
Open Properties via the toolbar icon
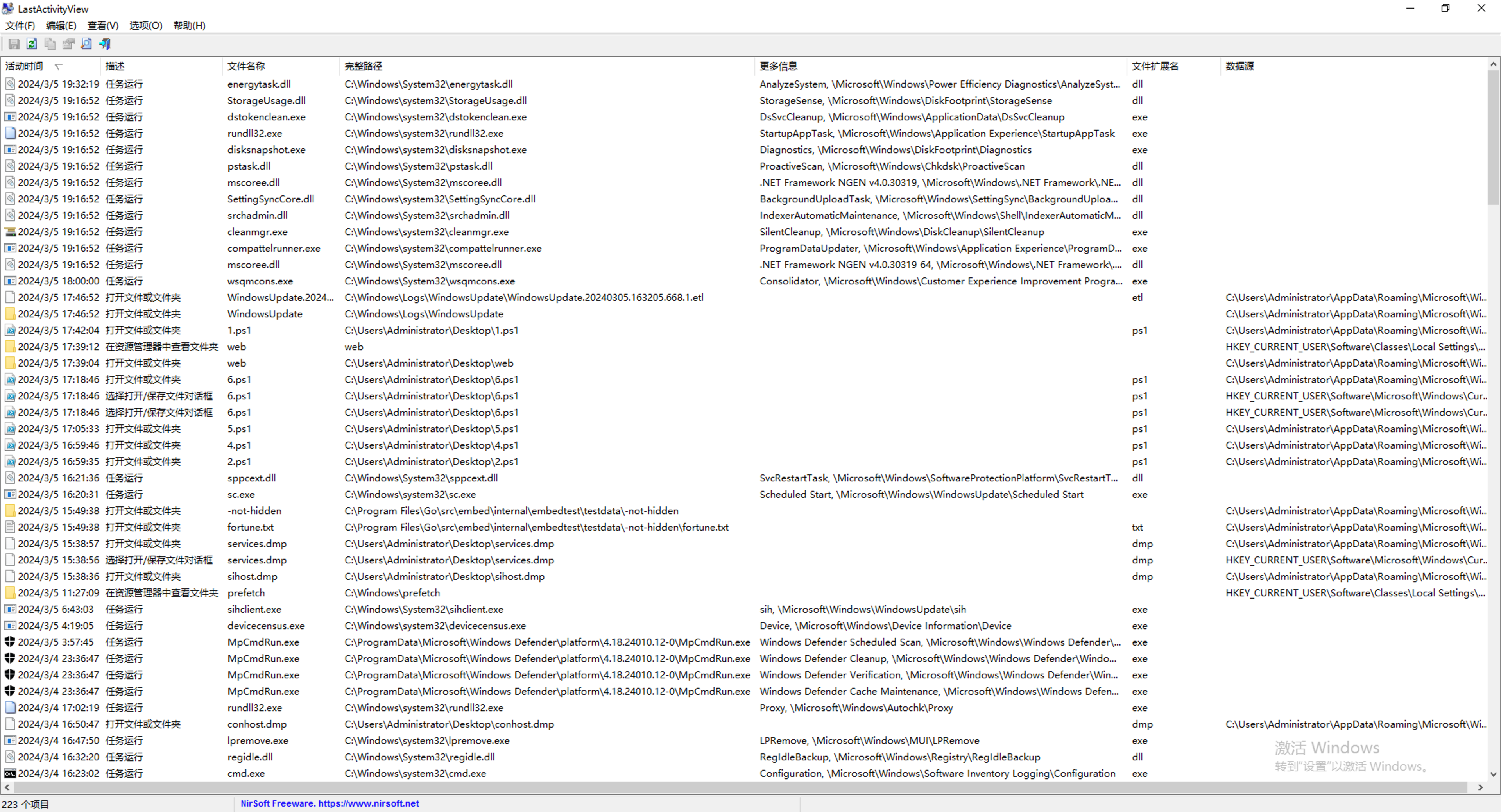[68, 44]
